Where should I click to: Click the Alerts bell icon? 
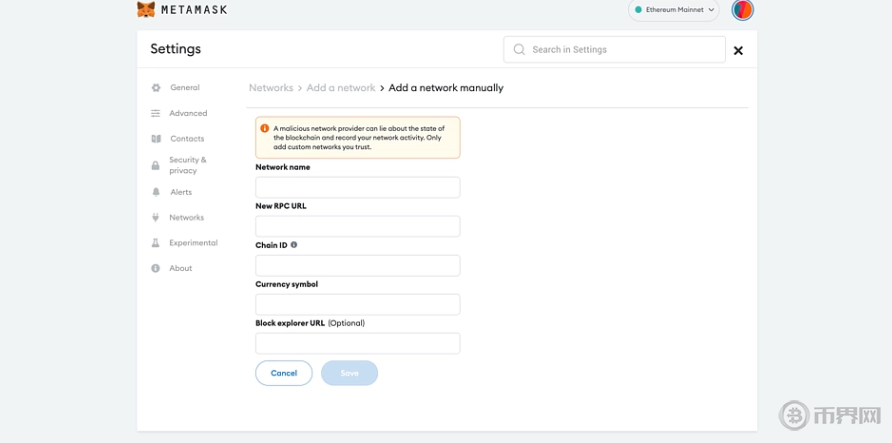[156, 192]
